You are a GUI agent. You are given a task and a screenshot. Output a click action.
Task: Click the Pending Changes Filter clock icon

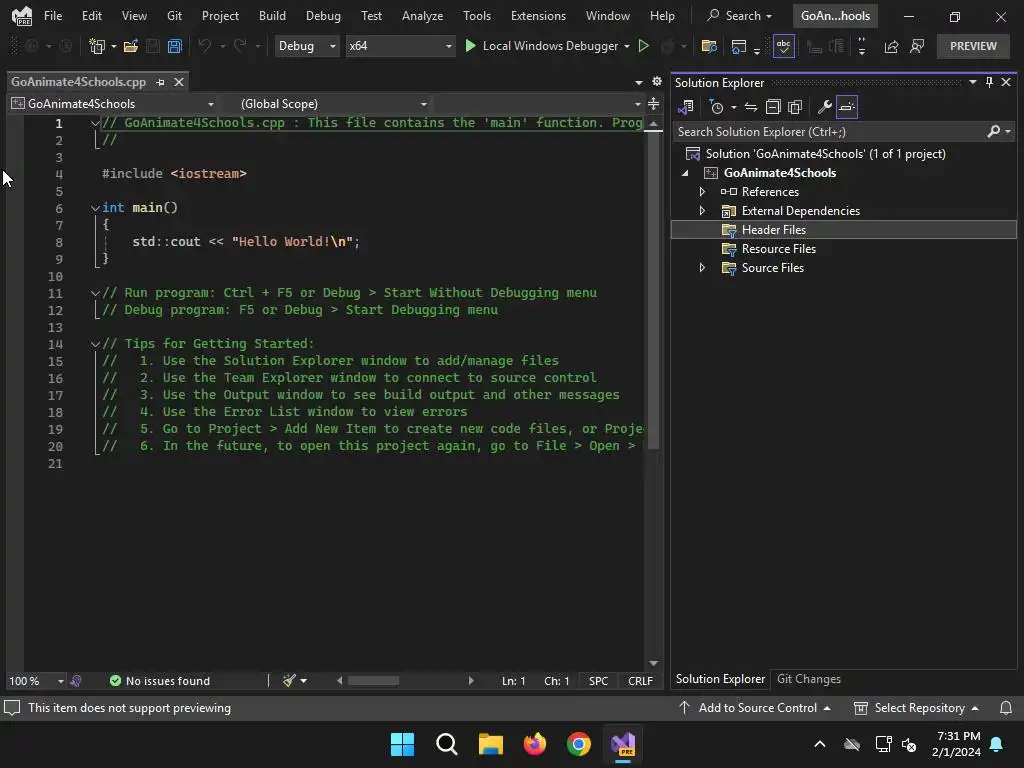pos(717,107)
